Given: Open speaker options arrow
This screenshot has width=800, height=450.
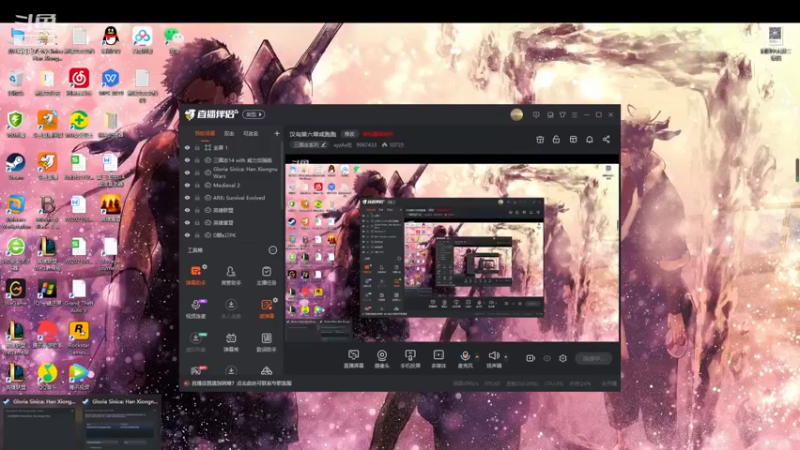Looking at the screenshot, I should (x=506, y=357).
